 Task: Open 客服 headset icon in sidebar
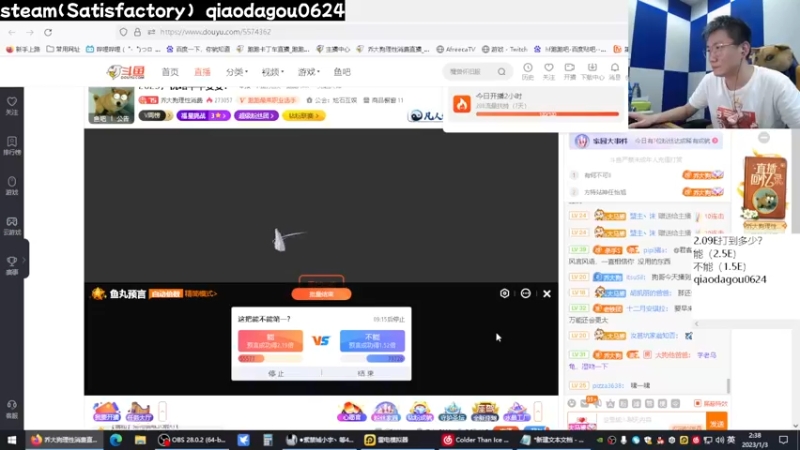coord(12,410)
